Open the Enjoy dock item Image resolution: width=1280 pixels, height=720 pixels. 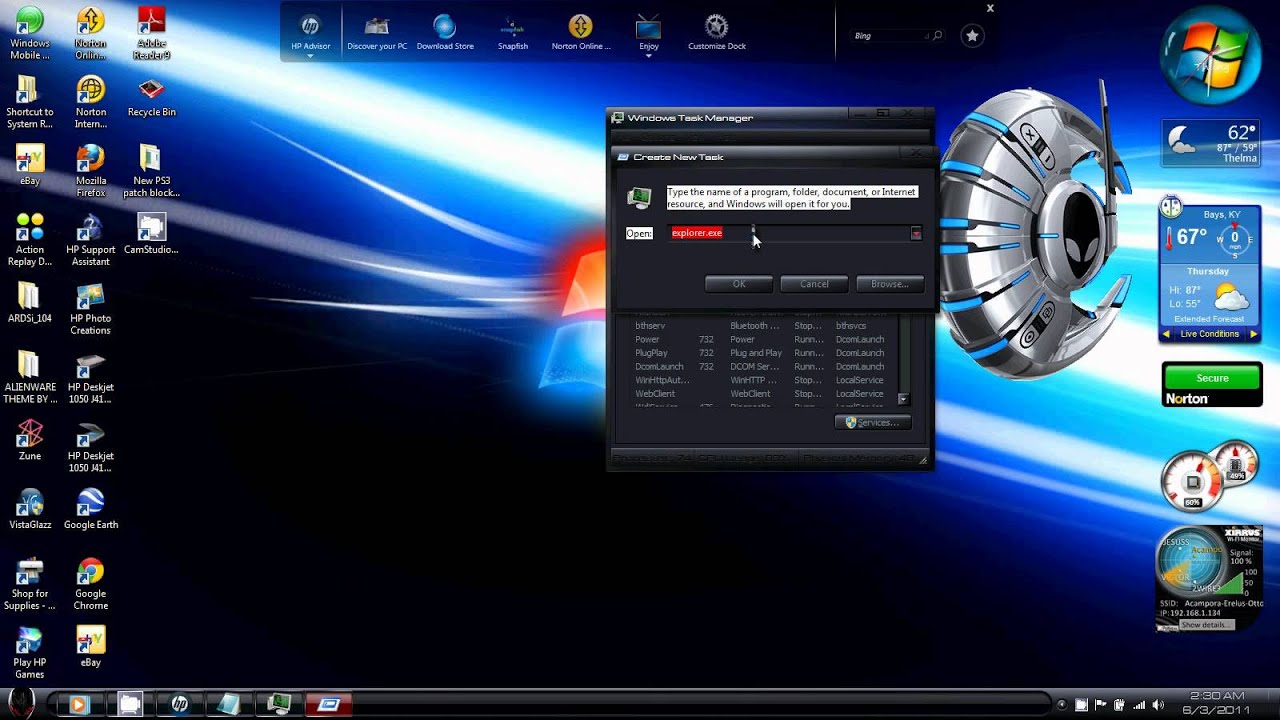tap(649, 32)
